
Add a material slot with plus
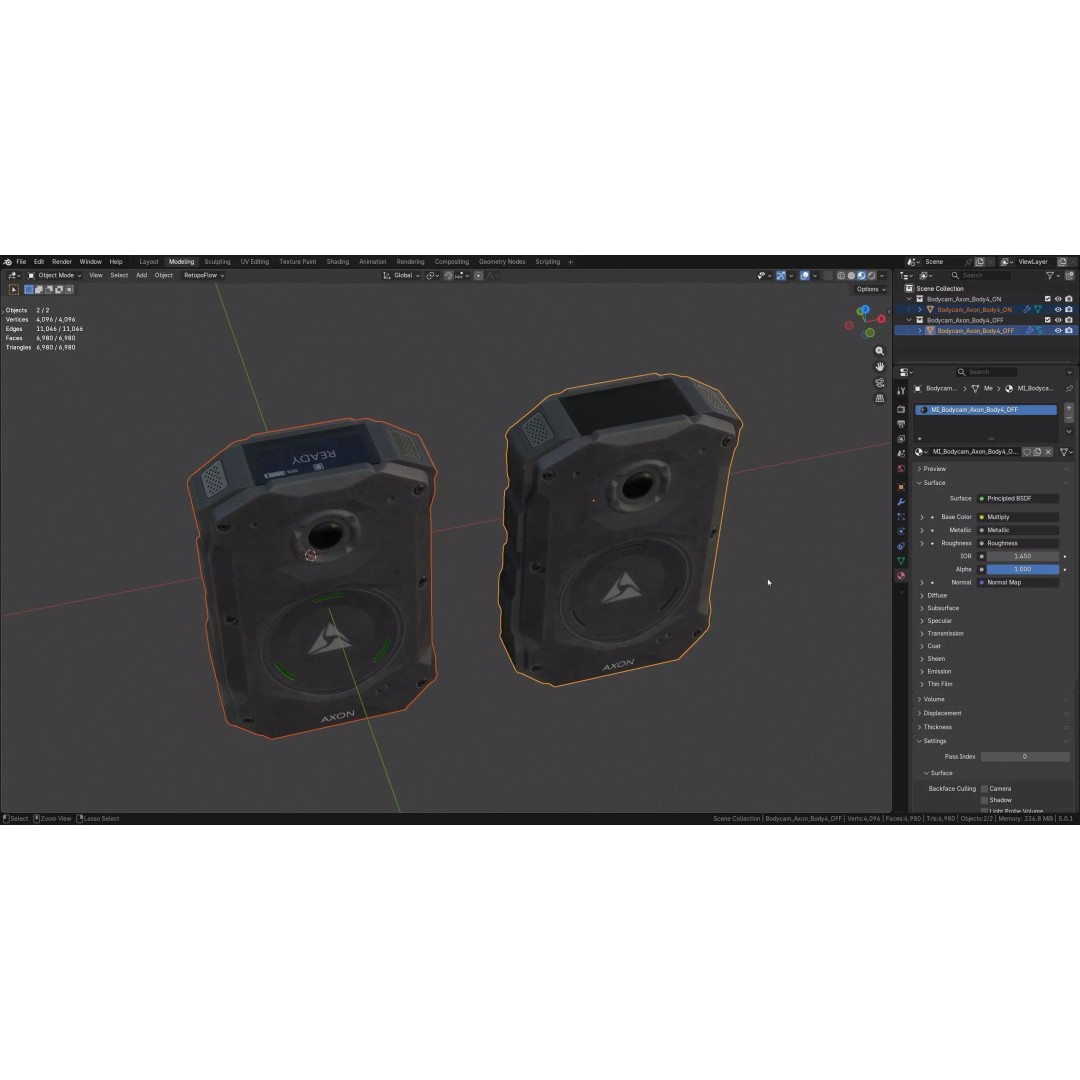(x=1069, y=408)
